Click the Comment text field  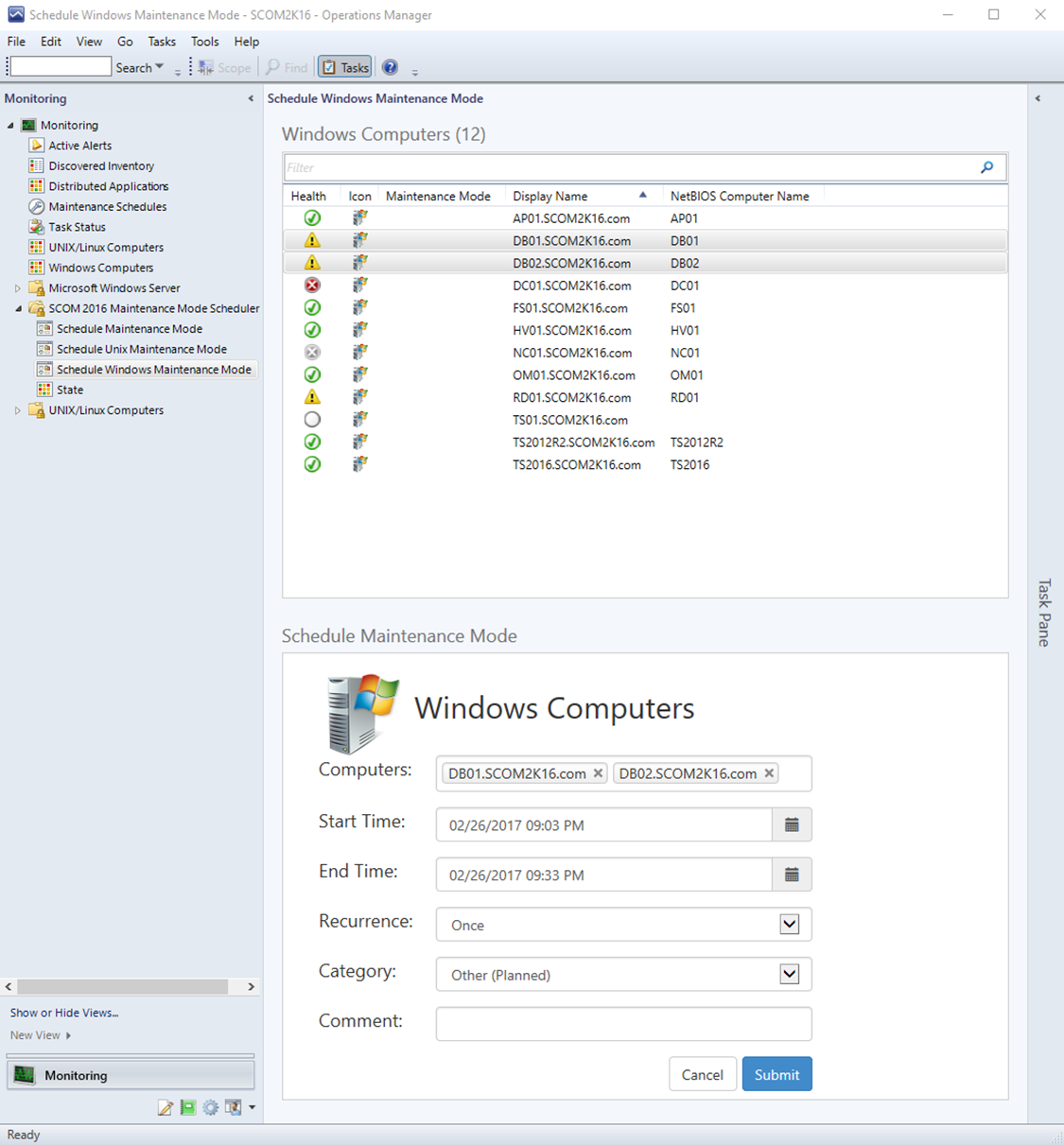click(x=623, y=1024)
